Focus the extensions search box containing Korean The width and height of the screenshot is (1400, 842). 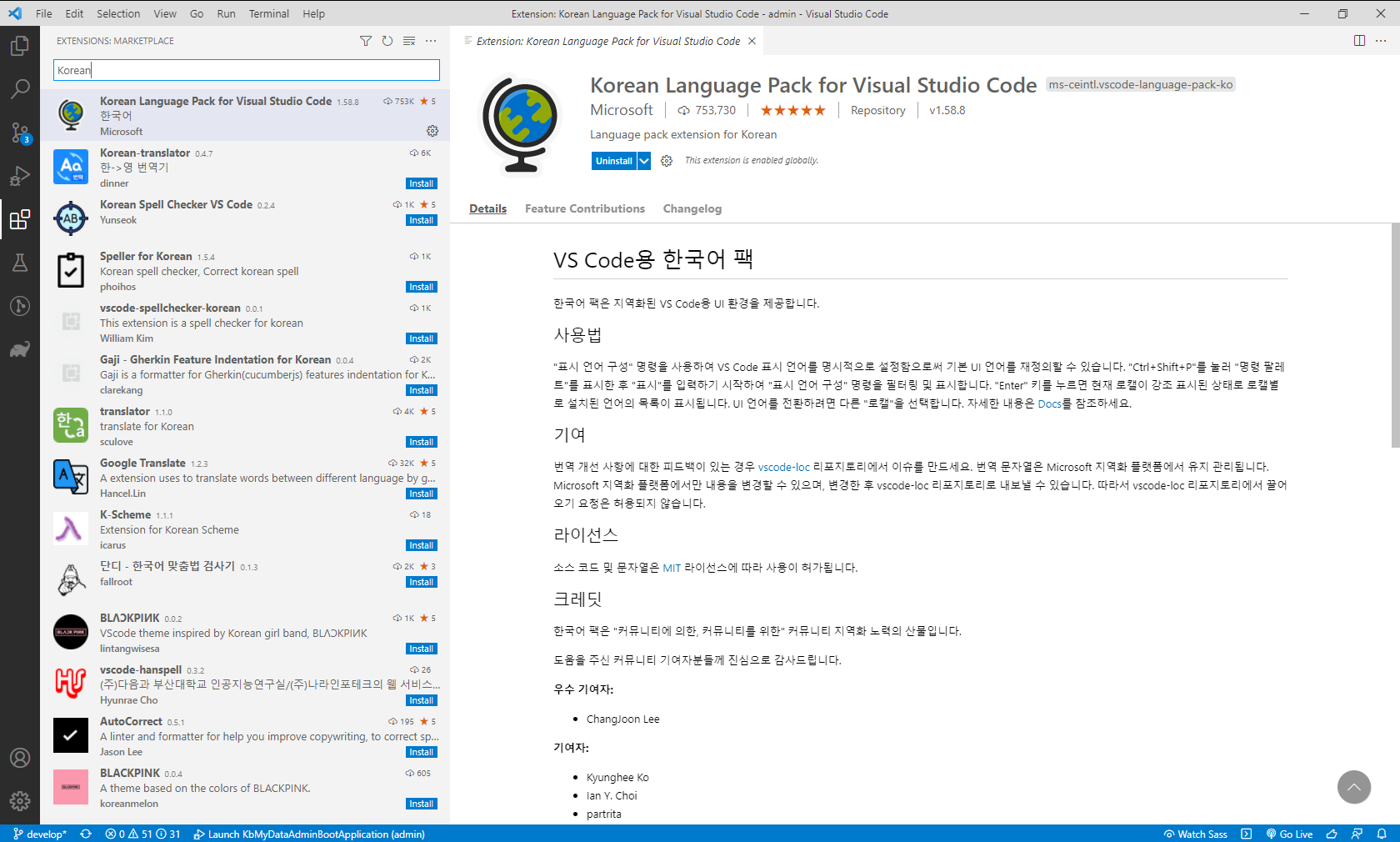tap(247, 70)
